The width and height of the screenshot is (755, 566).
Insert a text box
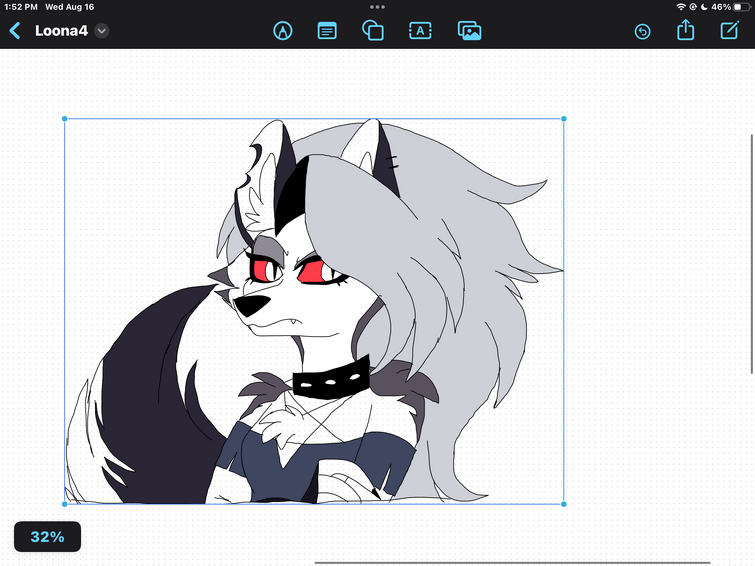[x=420, y=31]
